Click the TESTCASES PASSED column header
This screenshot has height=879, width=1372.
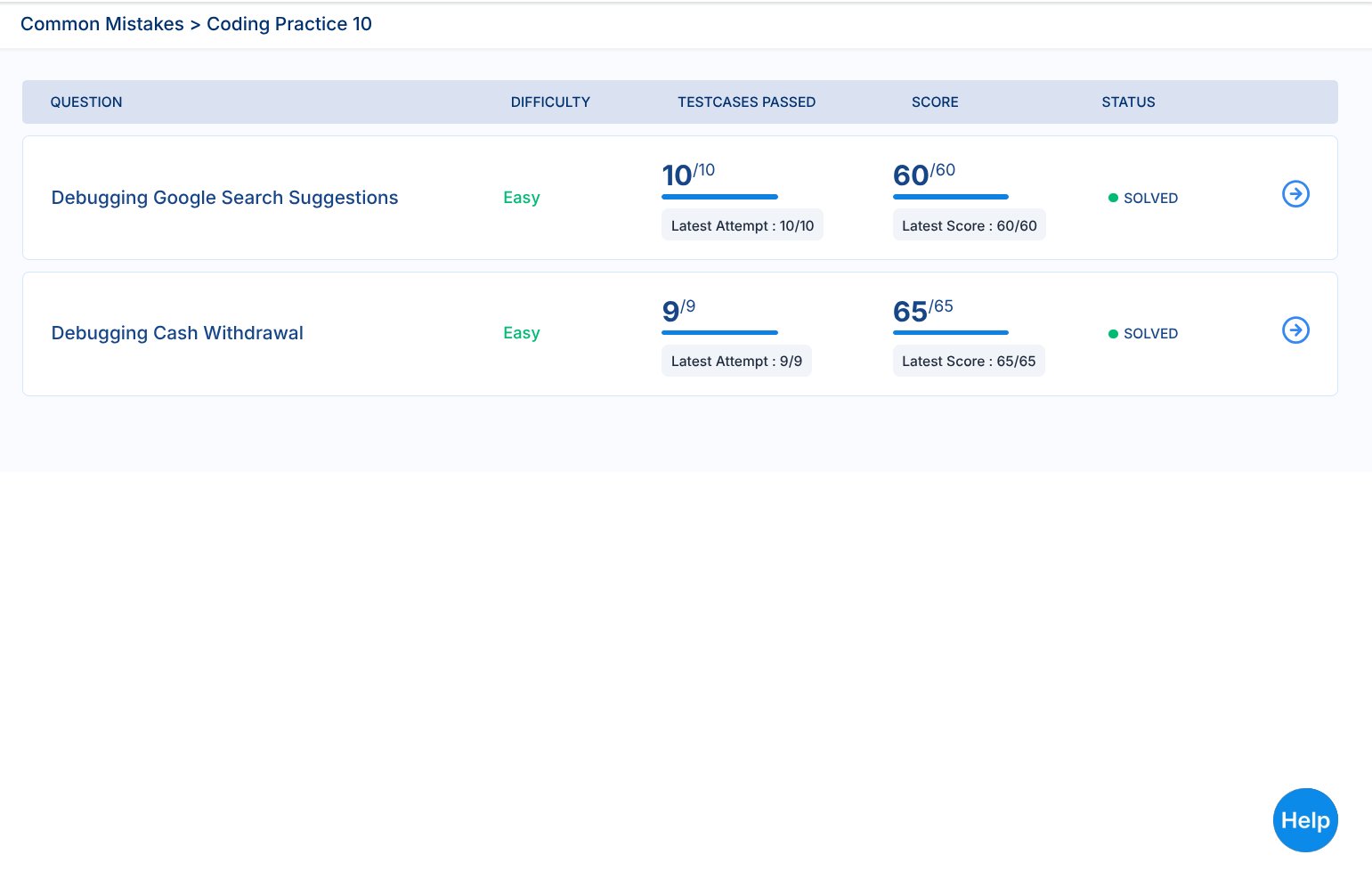pos(746,102)
